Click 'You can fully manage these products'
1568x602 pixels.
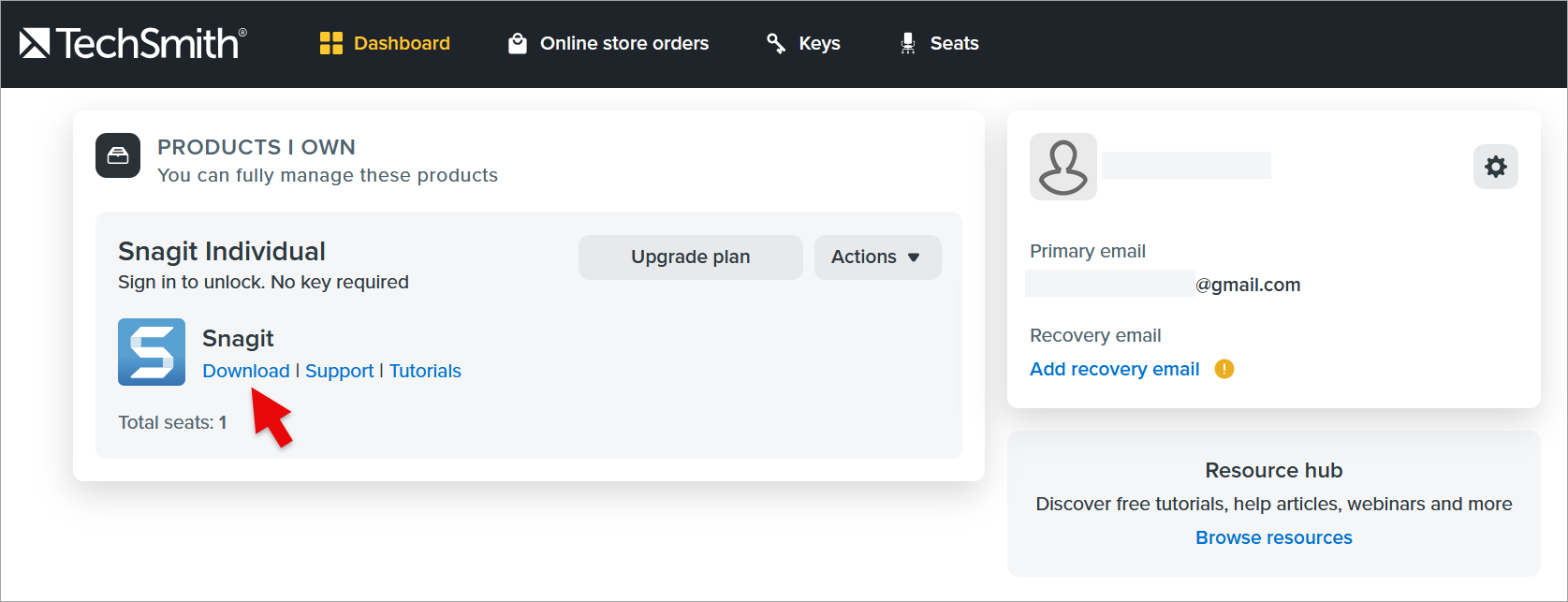pyautogui.click(x=328, y=175)
